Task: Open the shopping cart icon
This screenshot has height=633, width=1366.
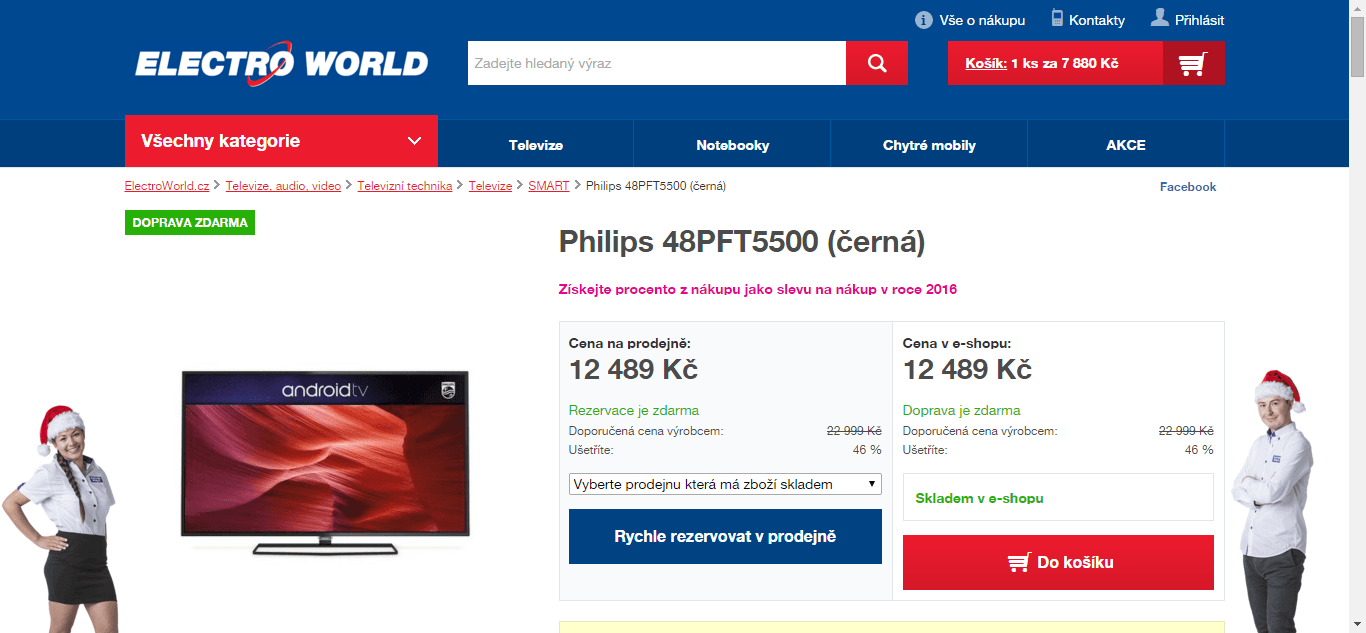Action: [1193, 63]
